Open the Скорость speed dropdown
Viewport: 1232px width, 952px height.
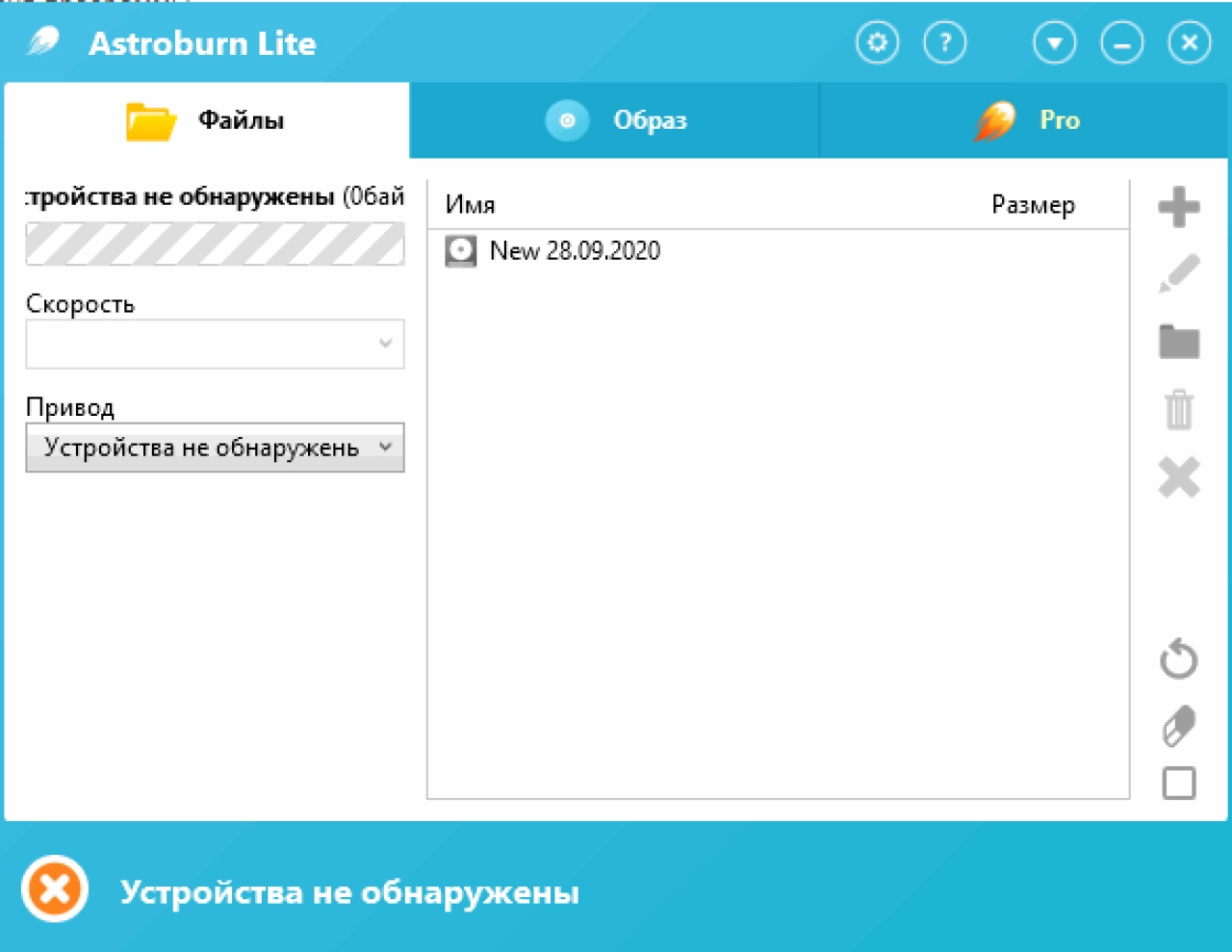(x=215, y=344)
